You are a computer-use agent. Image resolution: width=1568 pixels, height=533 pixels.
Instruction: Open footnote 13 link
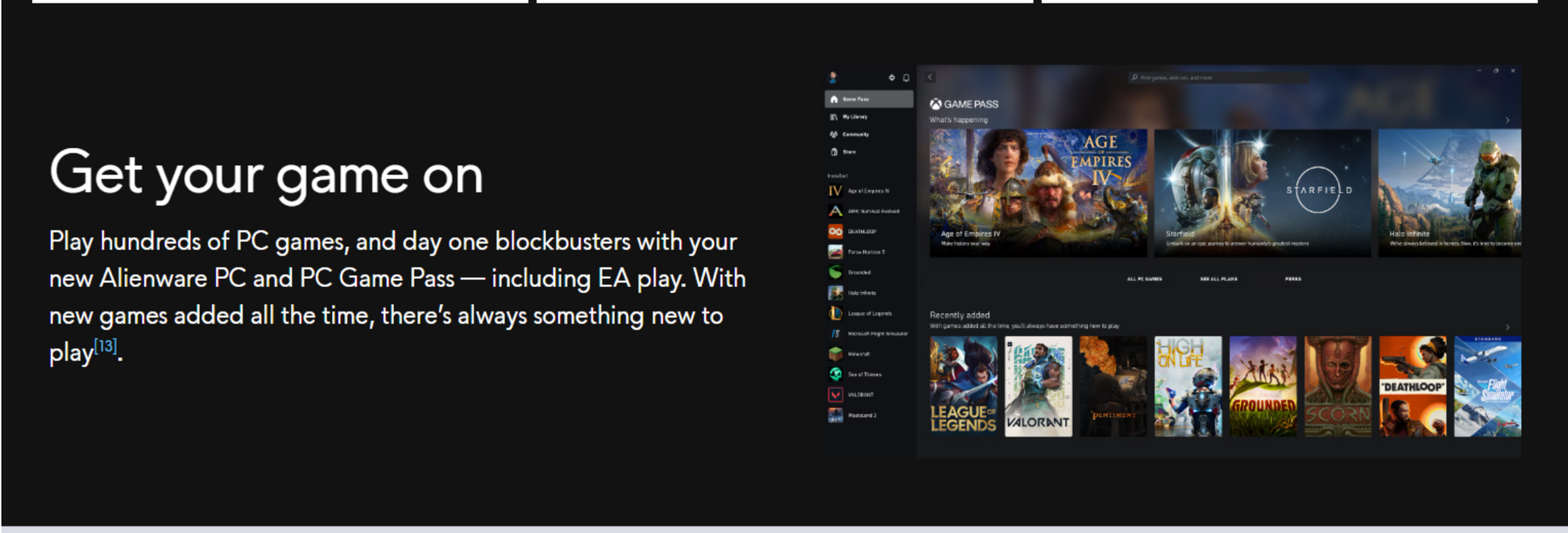pos(106,346)
